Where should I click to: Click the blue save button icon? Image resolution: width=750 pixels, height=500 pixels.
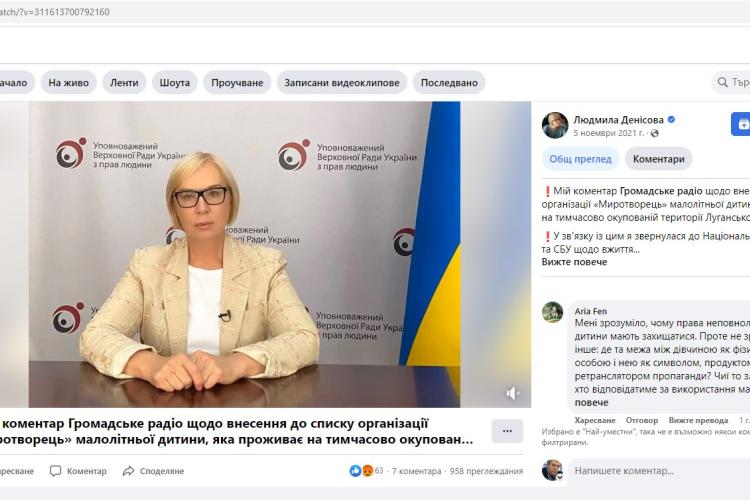(740, 124)
